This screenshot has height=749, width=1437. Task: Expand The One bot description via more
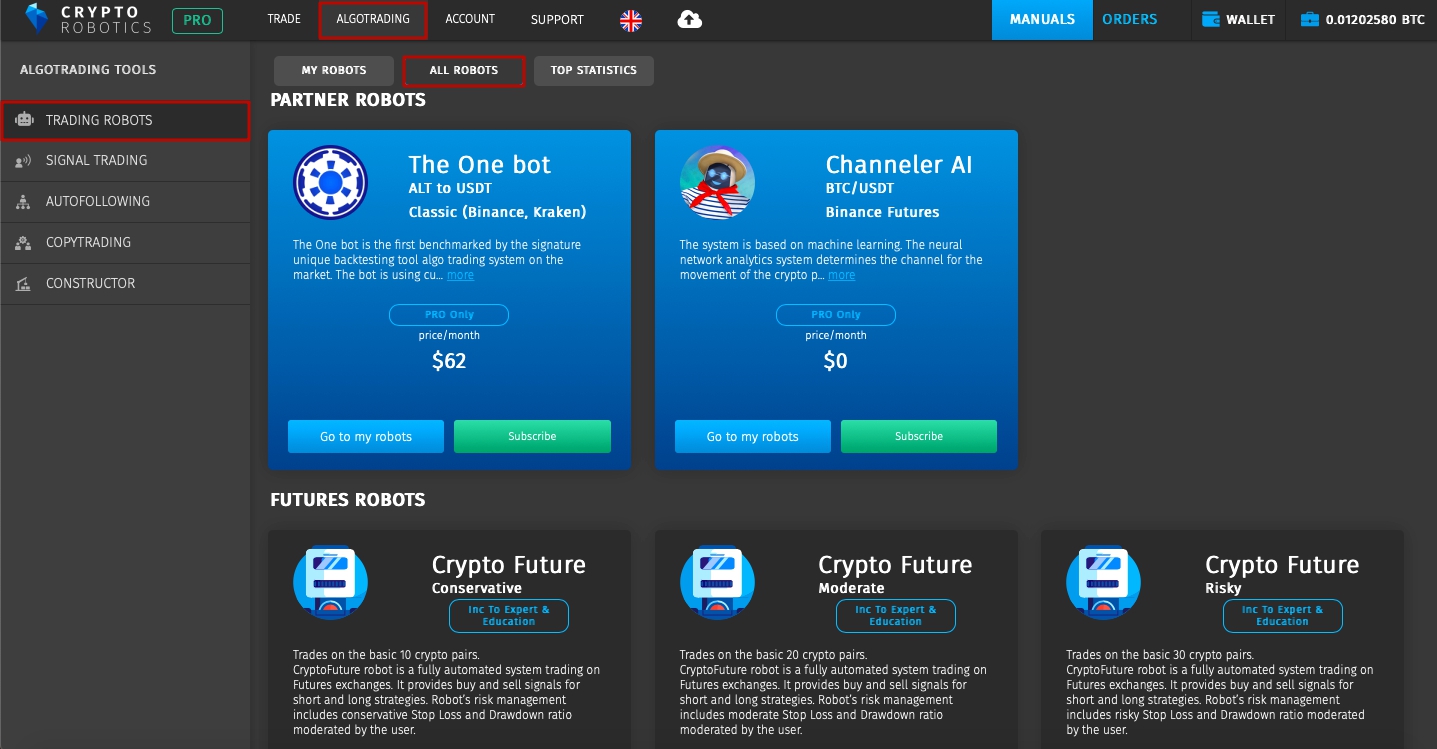pyautogui.click(x=460, y=275)
